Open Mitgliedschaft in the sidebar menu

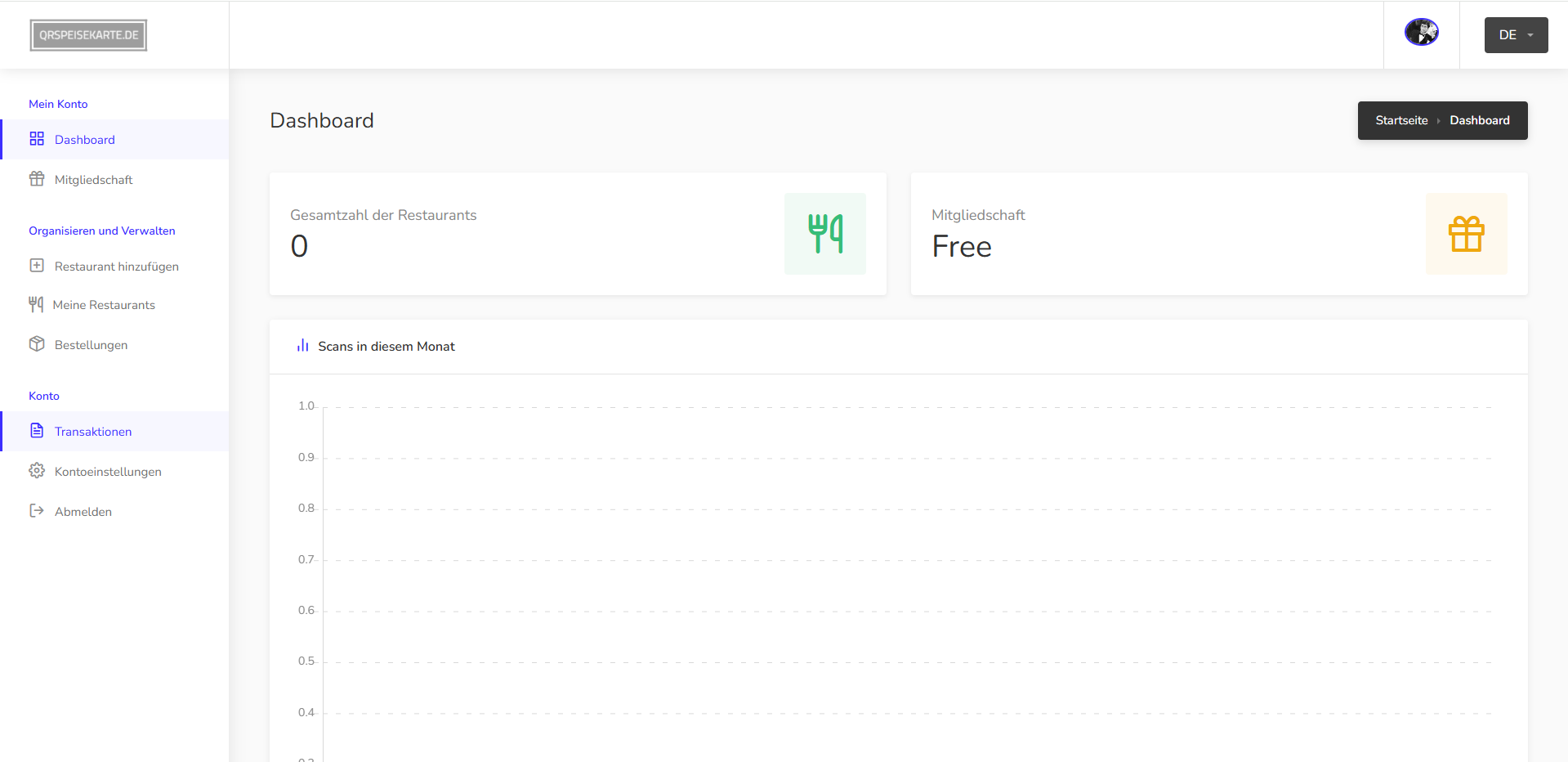93,180
